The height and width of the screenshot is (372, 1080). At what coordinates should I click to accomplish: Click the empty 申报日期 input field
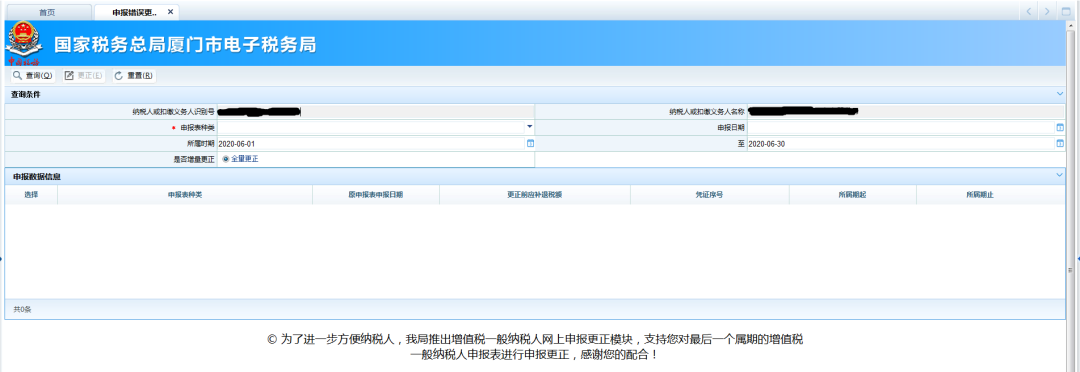902,127
